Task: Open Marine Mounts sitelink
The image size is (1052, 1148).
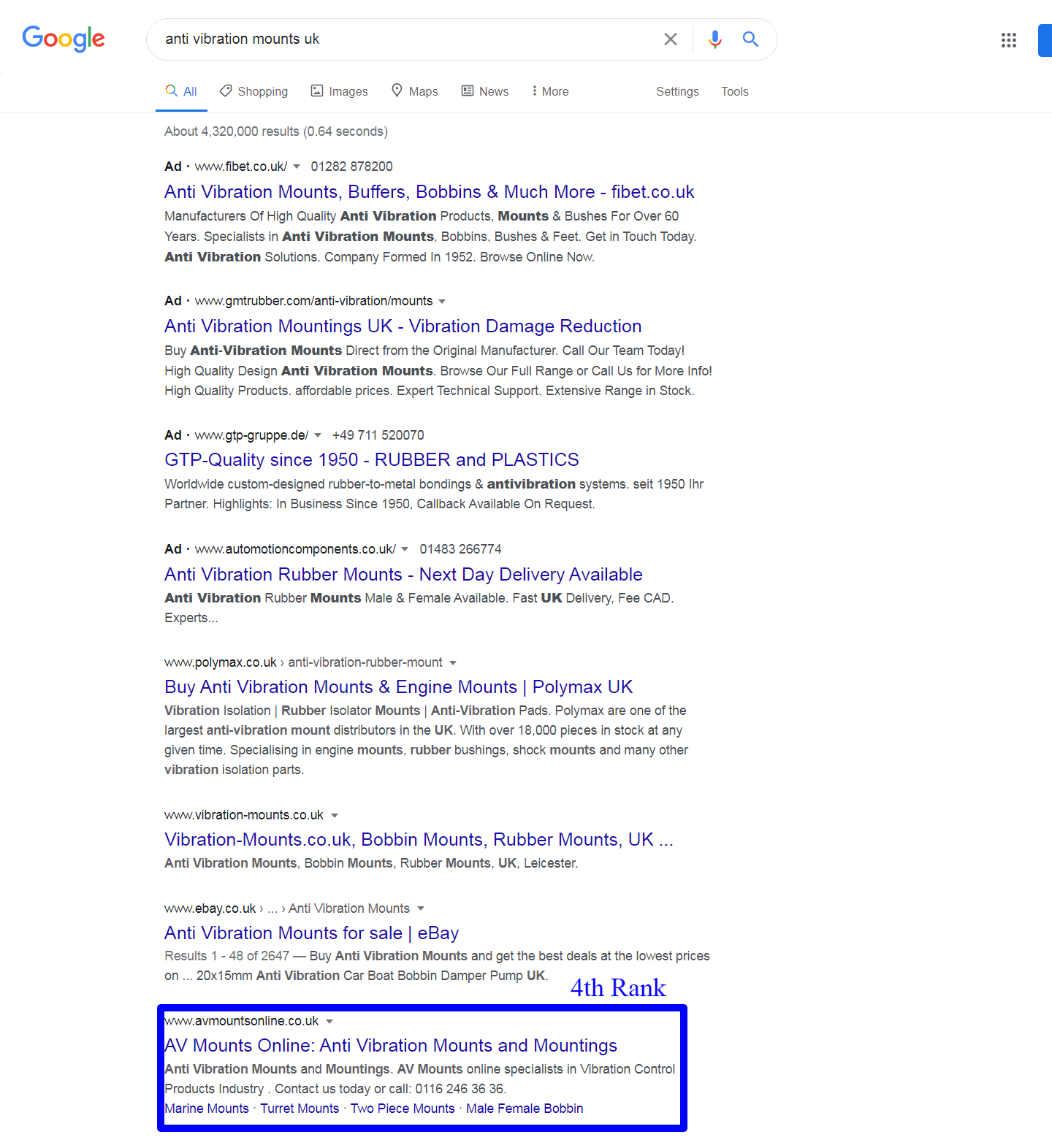Action: coord(207,1109)
